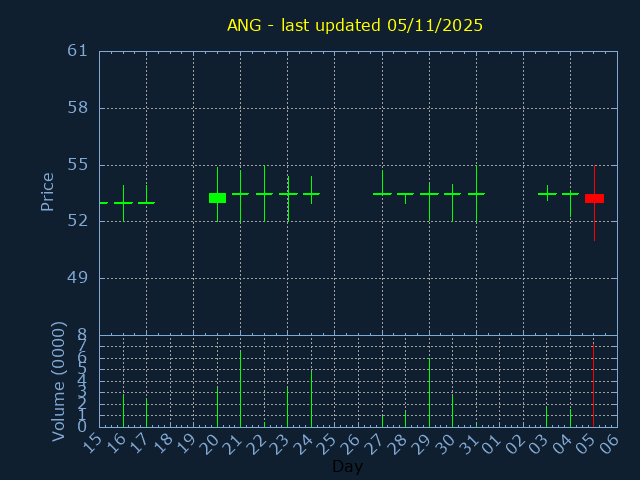
Task: Select day 15 on the x-axis
Action: 93,441
